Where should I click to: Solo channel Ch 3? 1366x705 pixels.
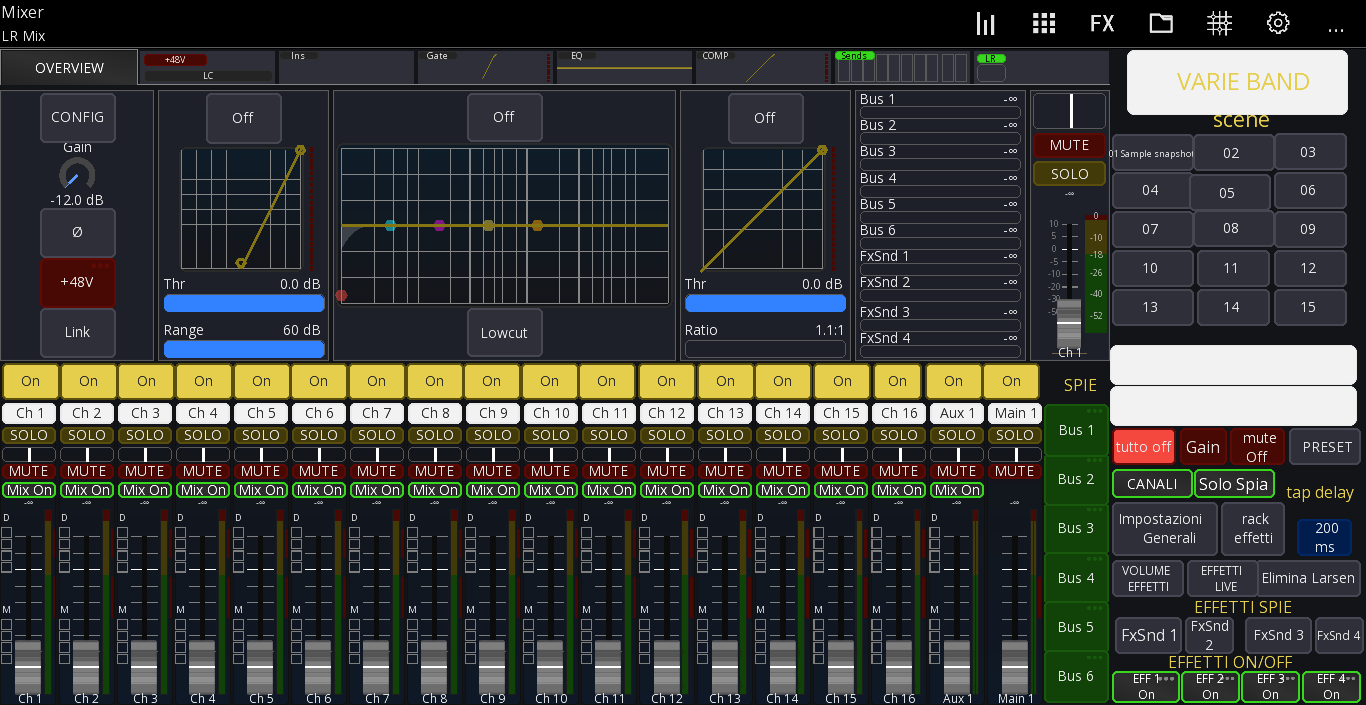click(145, 435)
